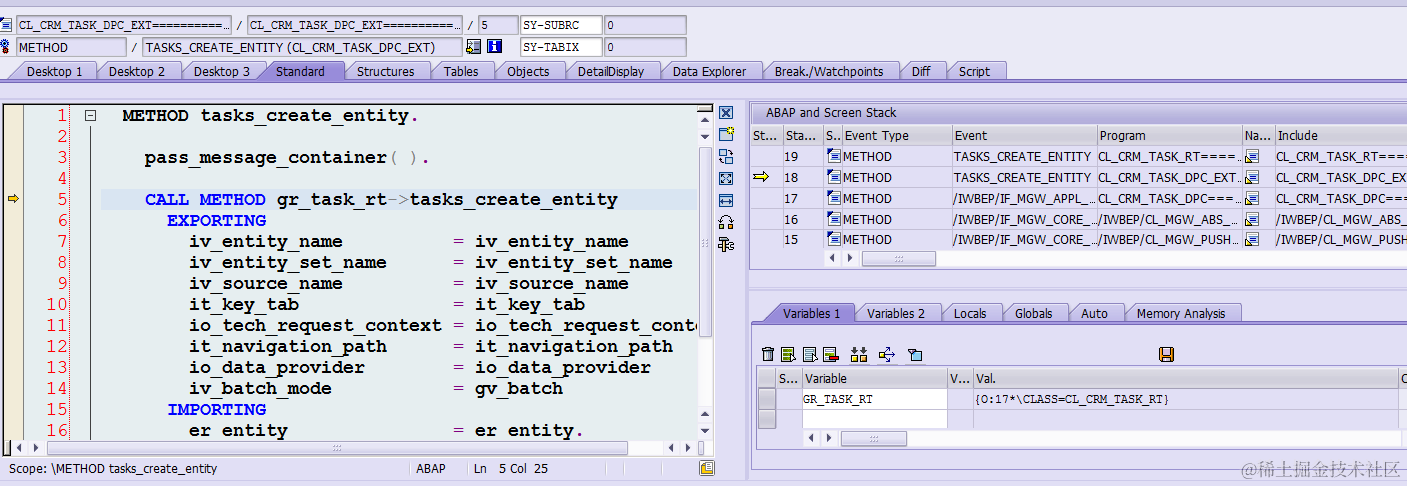Click the Event Type column header in stack
This screenshot has width=1407, height=486.
click(x=896, y=136)
